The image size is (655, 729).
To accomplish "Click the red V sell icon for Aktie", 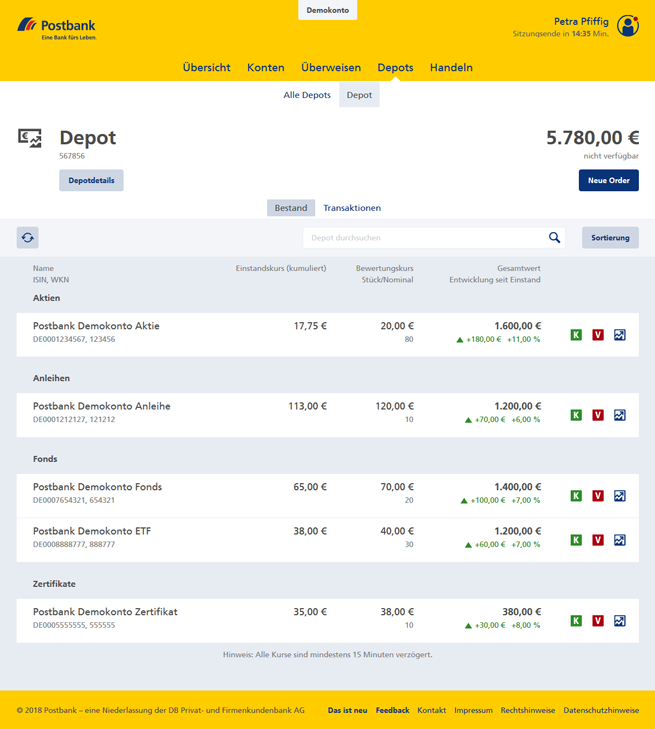I will pos(598,335).
